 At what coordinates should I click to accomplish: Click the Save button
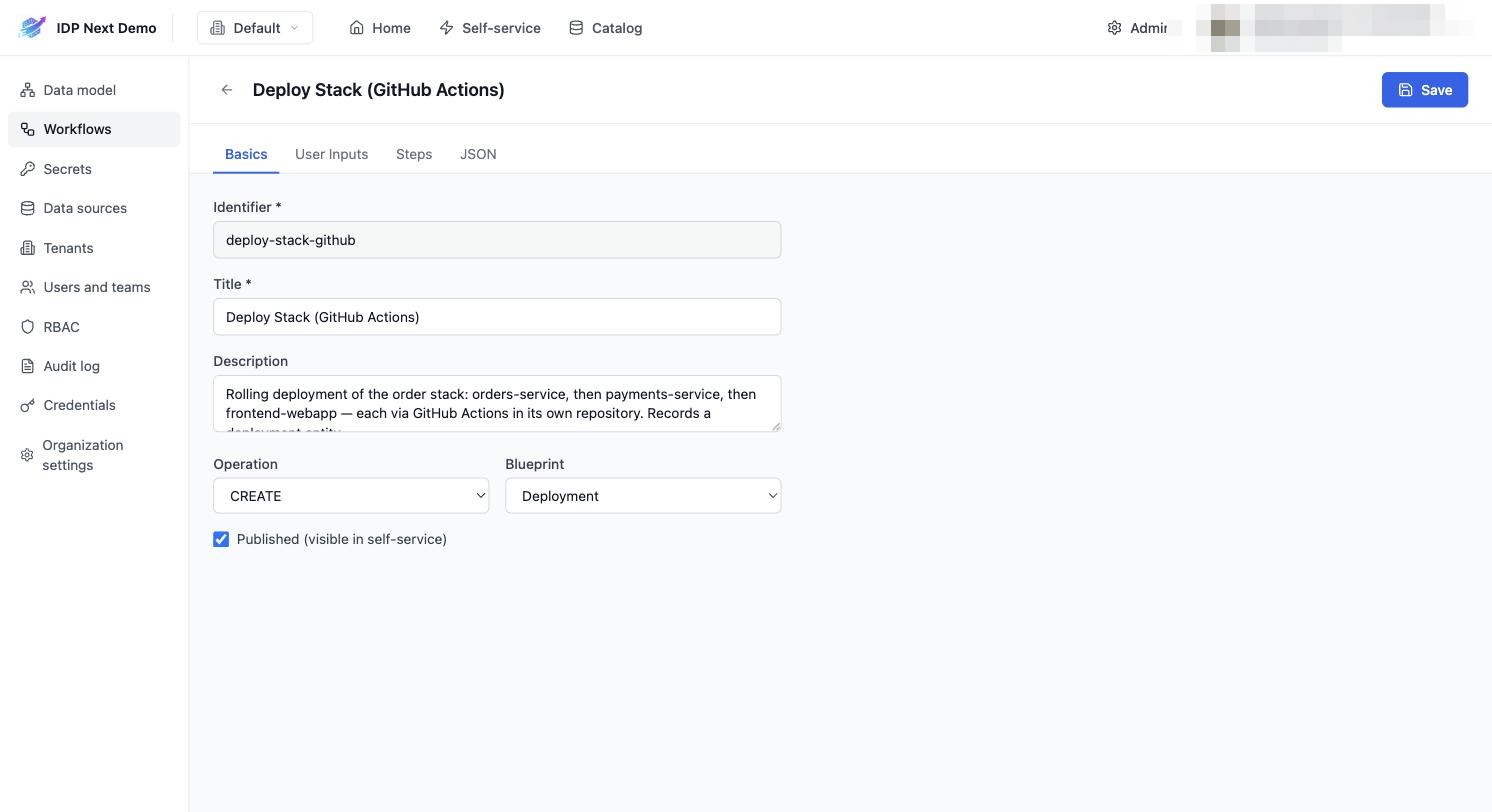pyautogui.click(x=1425, y=90)
